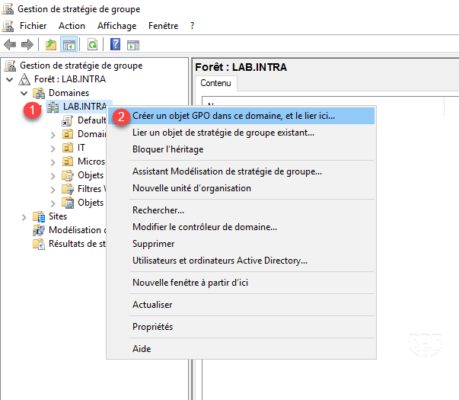Click the console icon beside Fichier menu

pos(8,26)
